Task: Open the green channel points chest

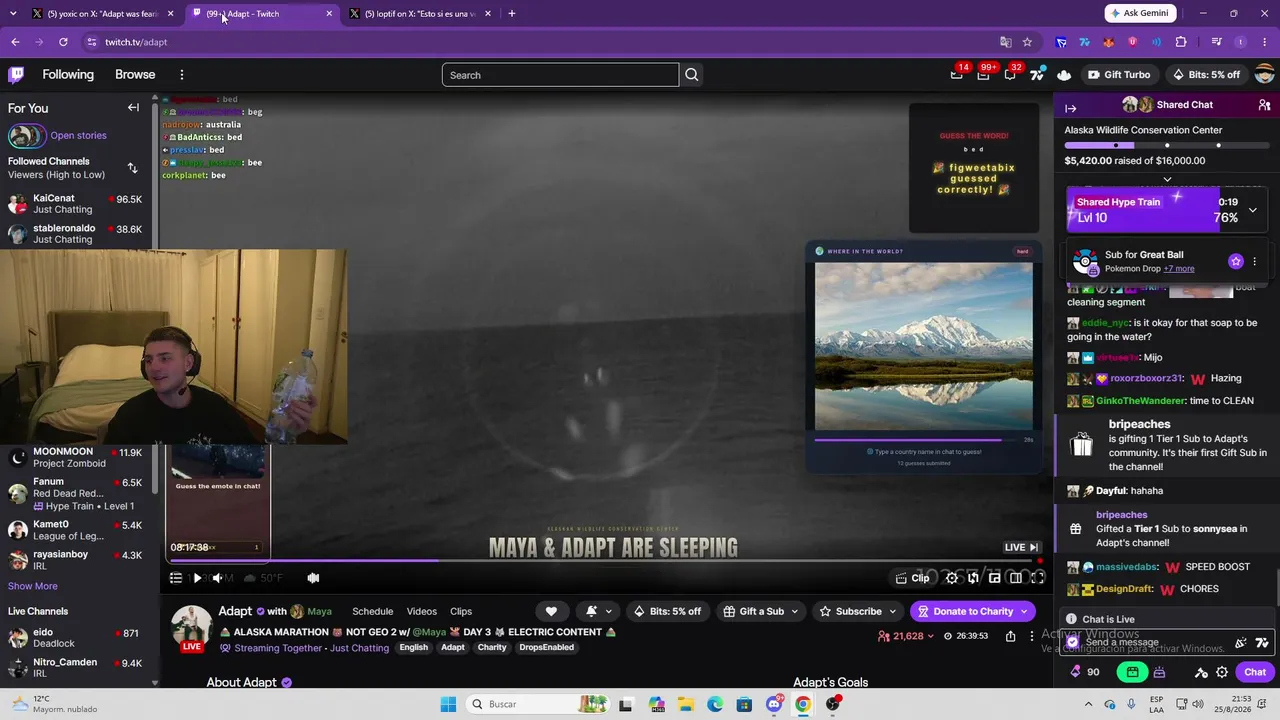Action: point(1132,672)
